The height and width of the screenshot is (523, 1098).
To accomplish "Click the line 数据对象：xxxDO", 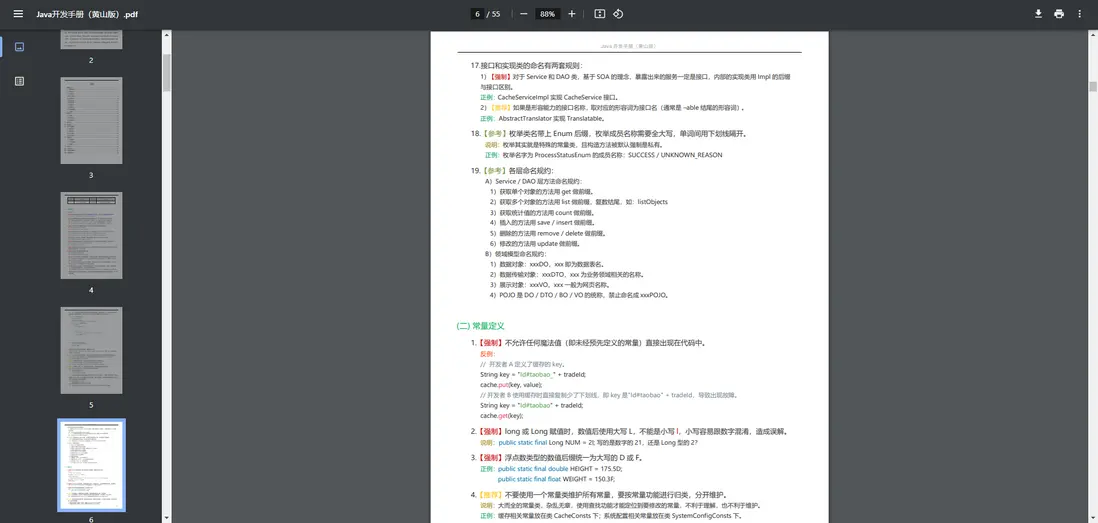I will pyautogui.click(x=546, y=264).
